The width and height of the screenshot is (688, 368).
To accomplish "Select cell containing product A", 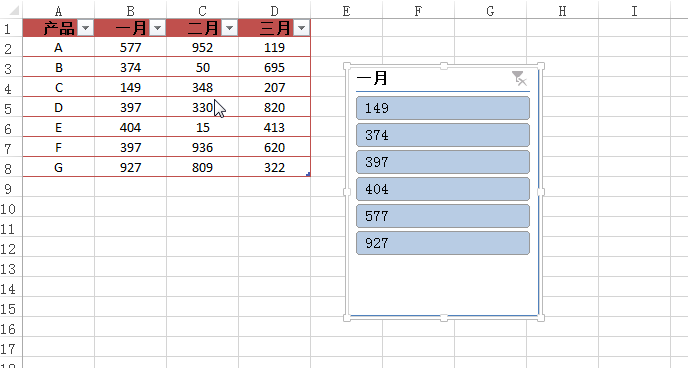I will [x=58, y=47].
